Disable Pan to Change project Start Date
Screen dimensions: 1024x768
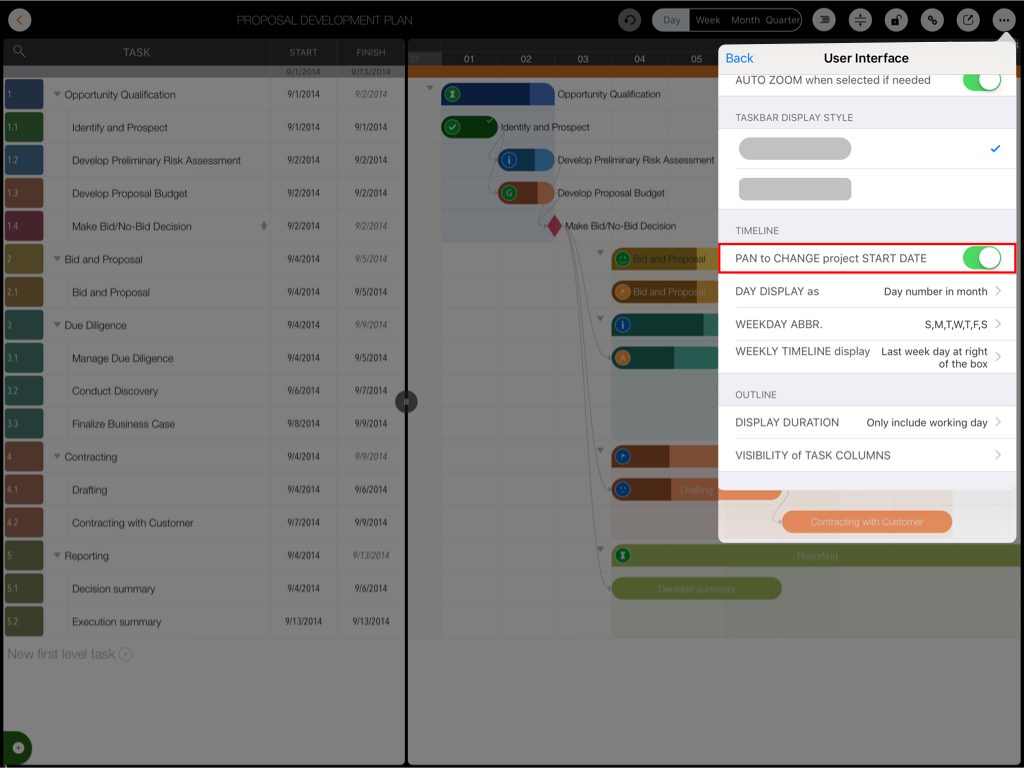pyautogui.click(x=981, y=258)
